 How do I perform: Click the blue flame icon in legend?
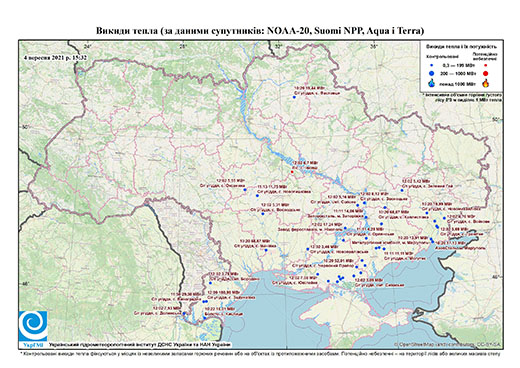coord(432,84)
